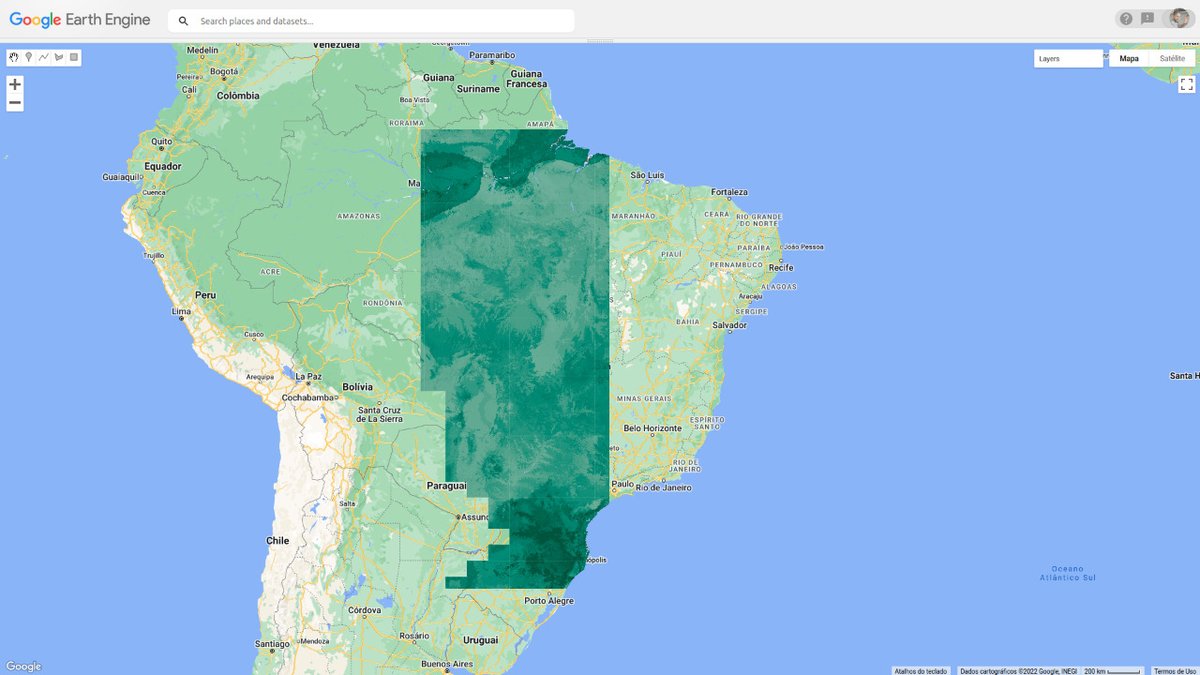Select the draw line tool
Viewport: 1200px width, 675px height.
pos(44,58)
